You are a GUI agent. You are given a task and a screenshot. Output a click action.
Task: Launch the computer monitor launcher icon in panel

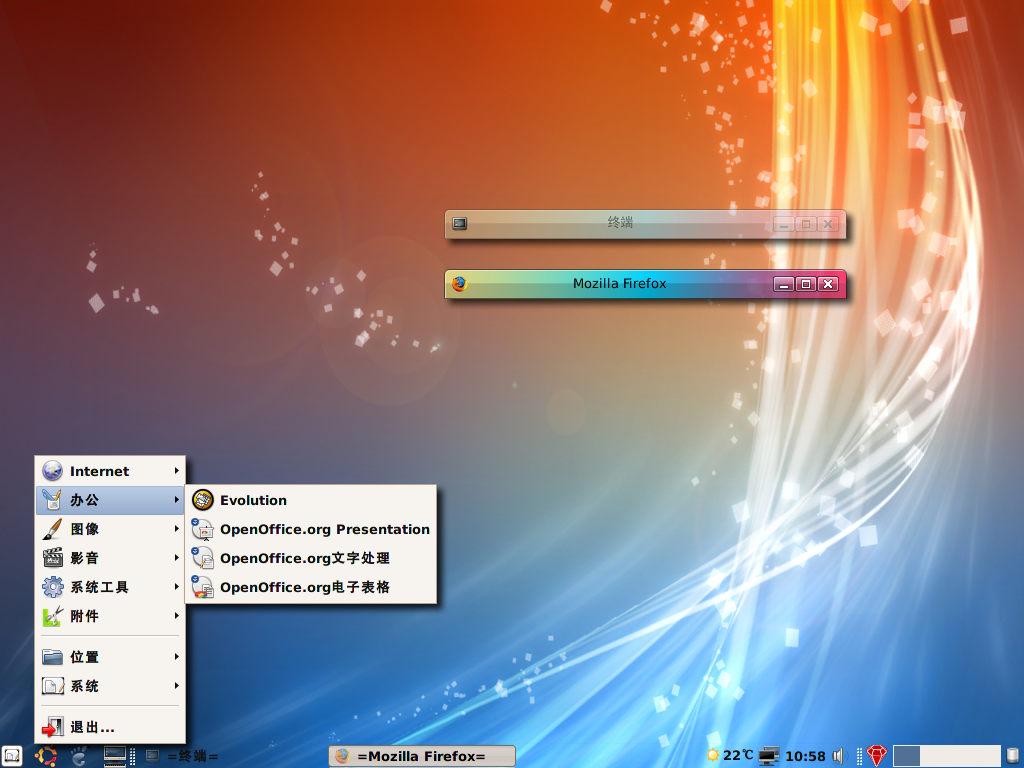115,756
